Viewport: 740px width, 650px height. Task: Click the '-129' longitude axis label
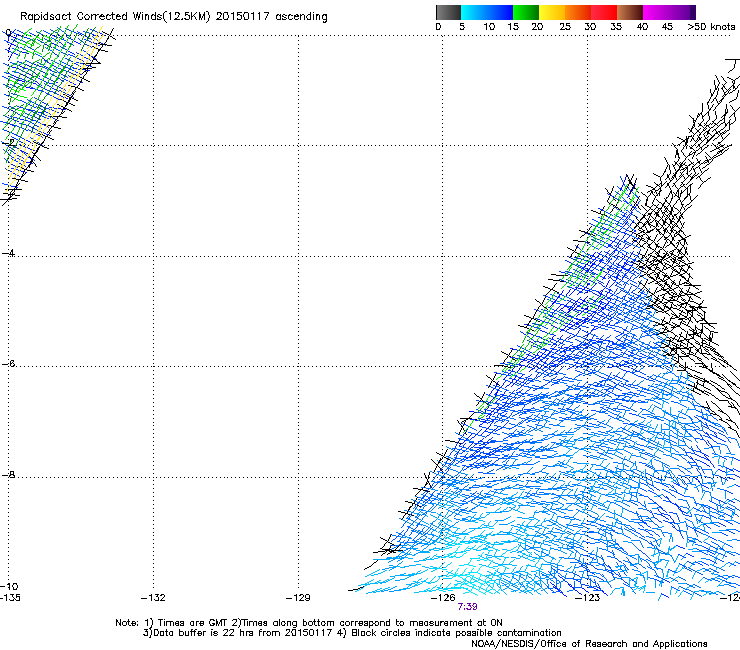(x=298, y=598)
